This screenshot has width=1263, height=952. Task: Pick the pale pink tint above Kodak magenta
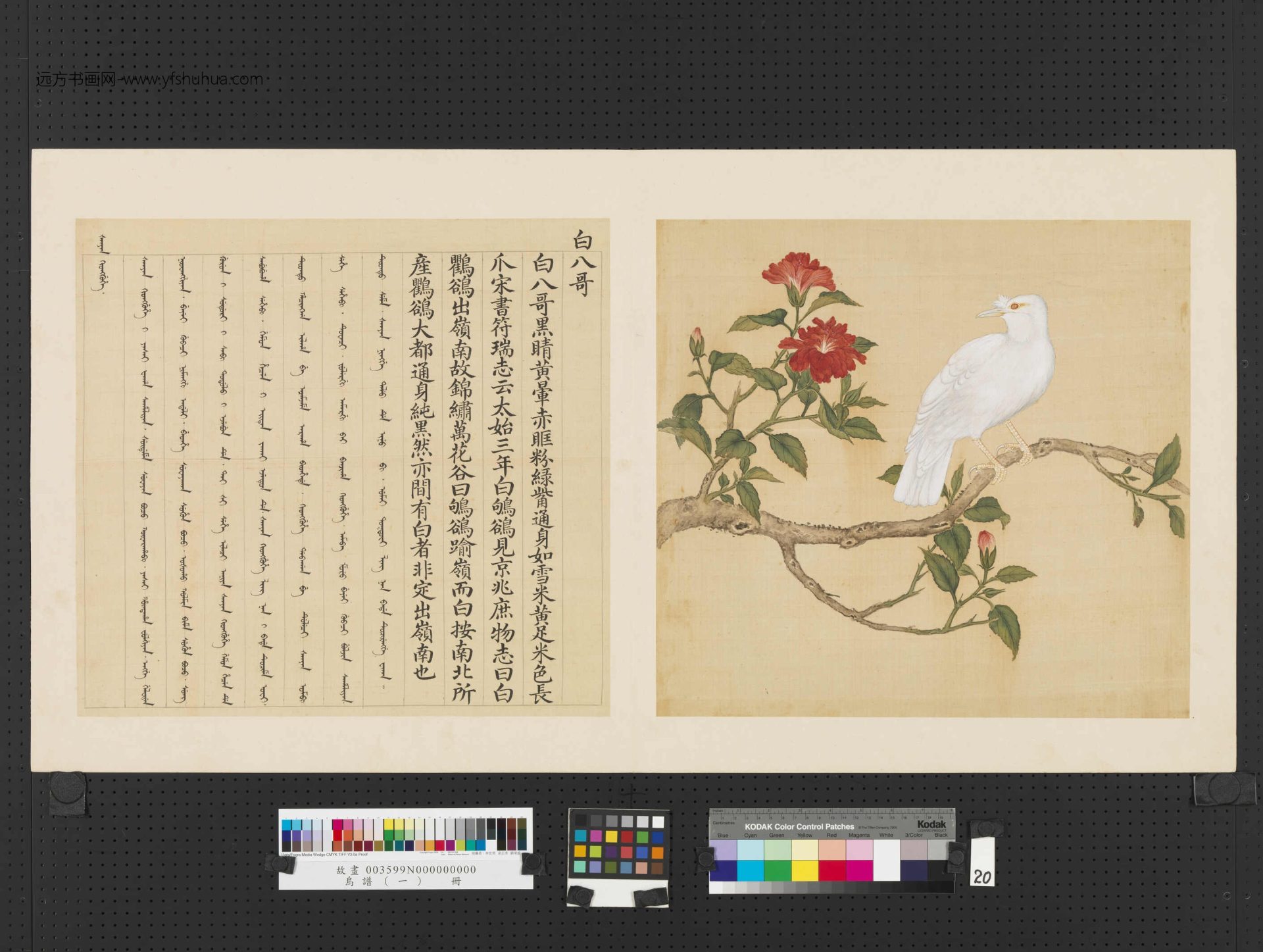pyautogui.click(x=859, y=850)
